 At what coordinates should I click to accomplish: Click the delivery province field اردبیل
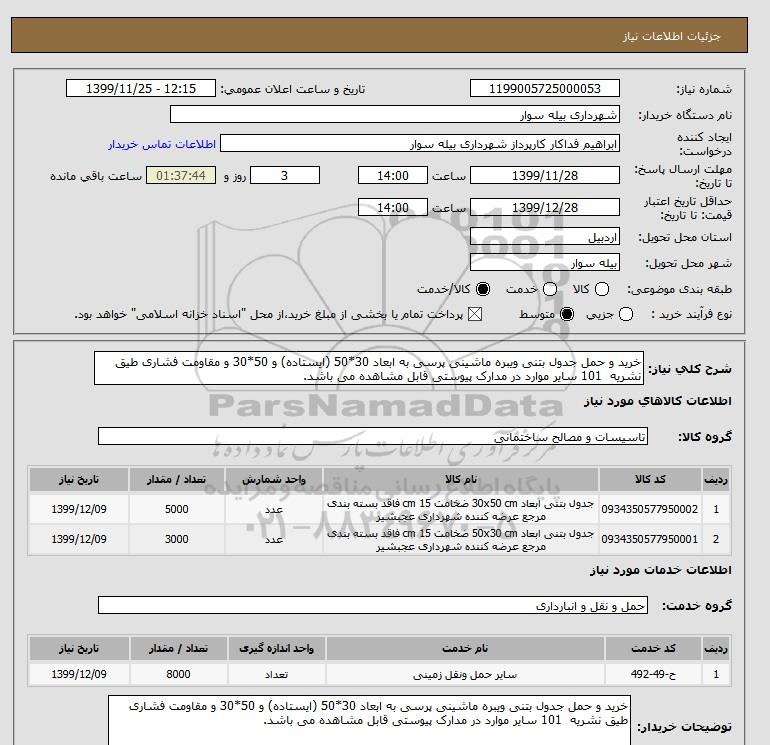click(x=545, y=237)
